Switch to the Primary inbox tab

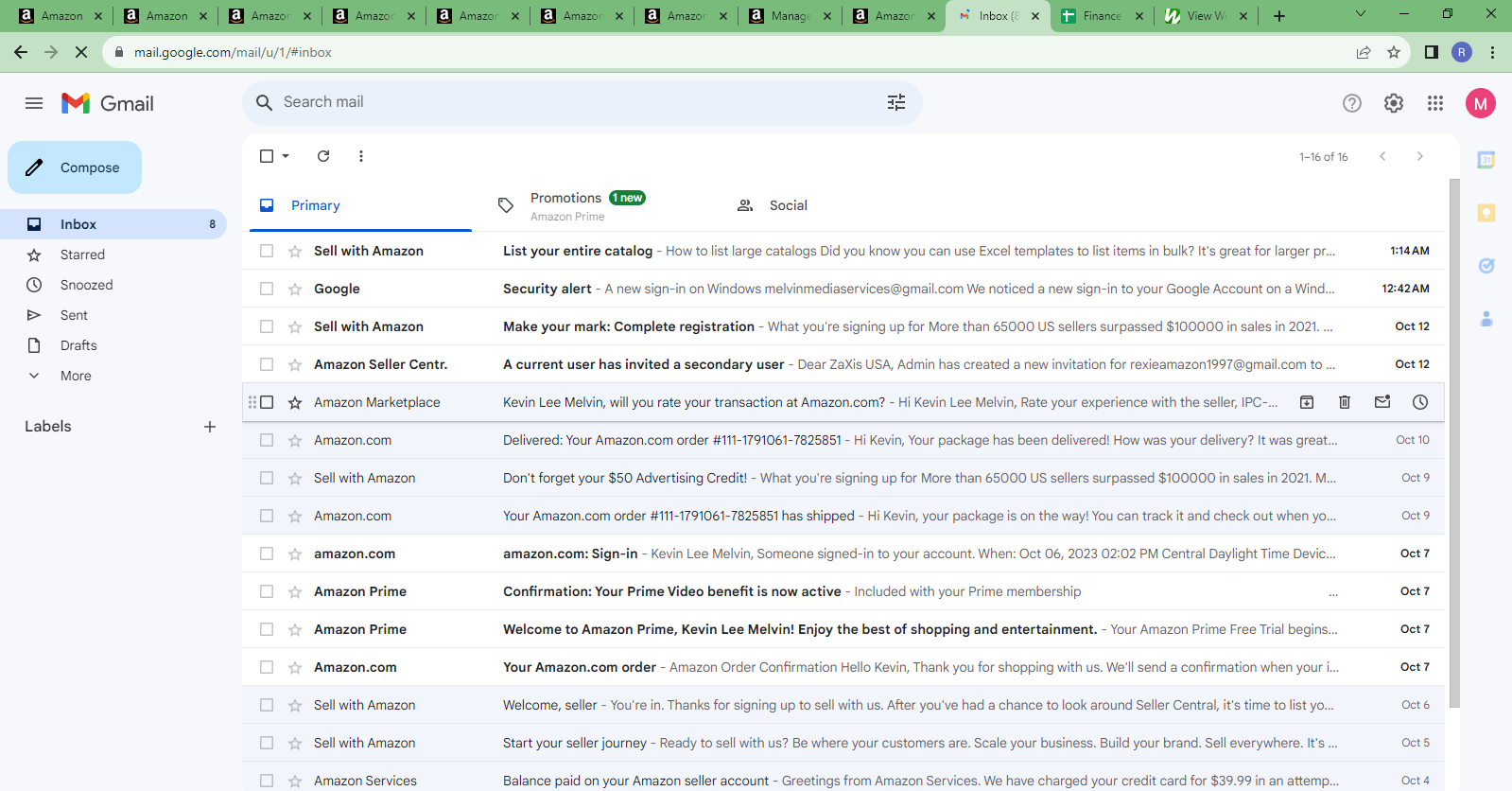tap(361, 205)
